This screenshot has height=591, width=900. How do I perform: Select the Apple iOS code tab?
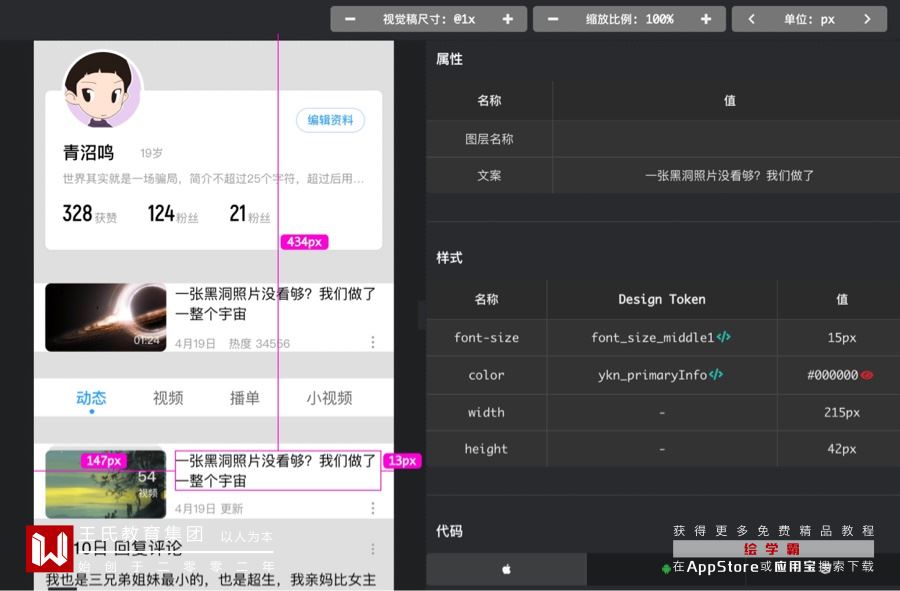[506, 569]
